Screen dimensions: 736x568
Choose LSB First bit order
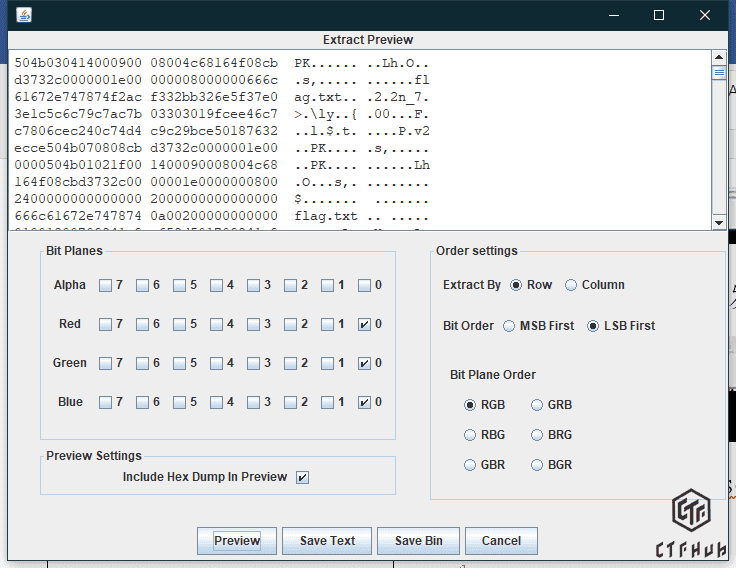593,326
